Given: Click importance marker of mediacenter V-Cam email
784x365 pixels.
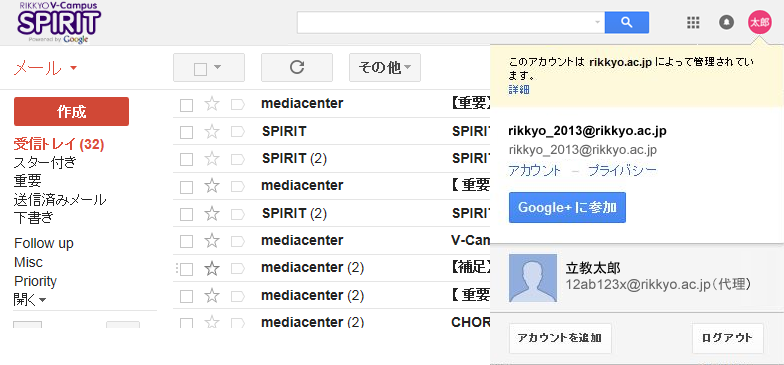Looking at the screenshot, I should [238, 242].
